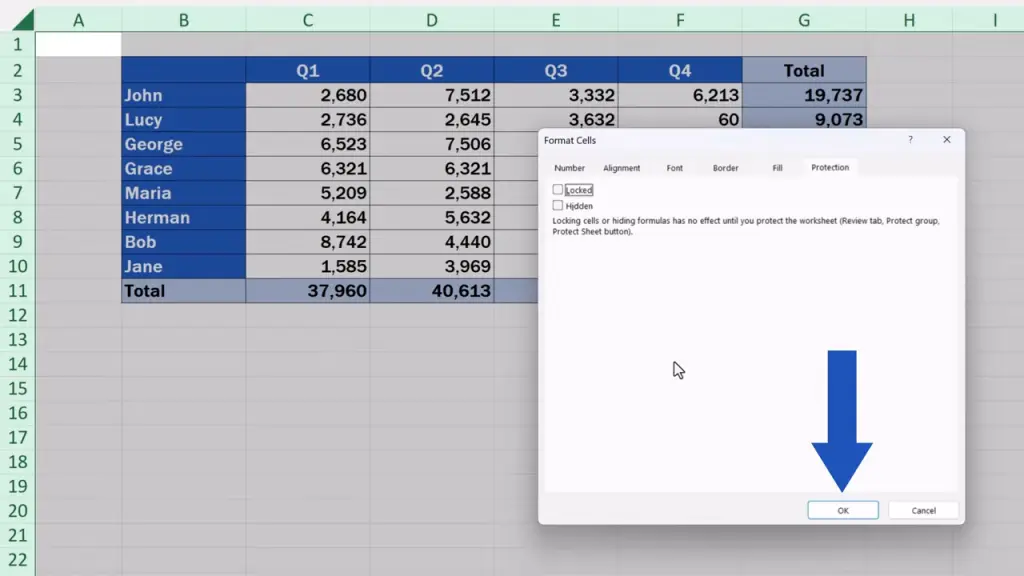
Task: Click the Cancel button
Action: coord(923,510)
